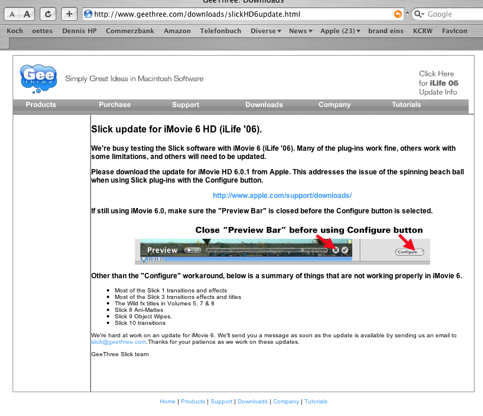Click the 'Simply Great Ideas in Macintosh Software' tagline
483x416 pixels.
(134, 79)
